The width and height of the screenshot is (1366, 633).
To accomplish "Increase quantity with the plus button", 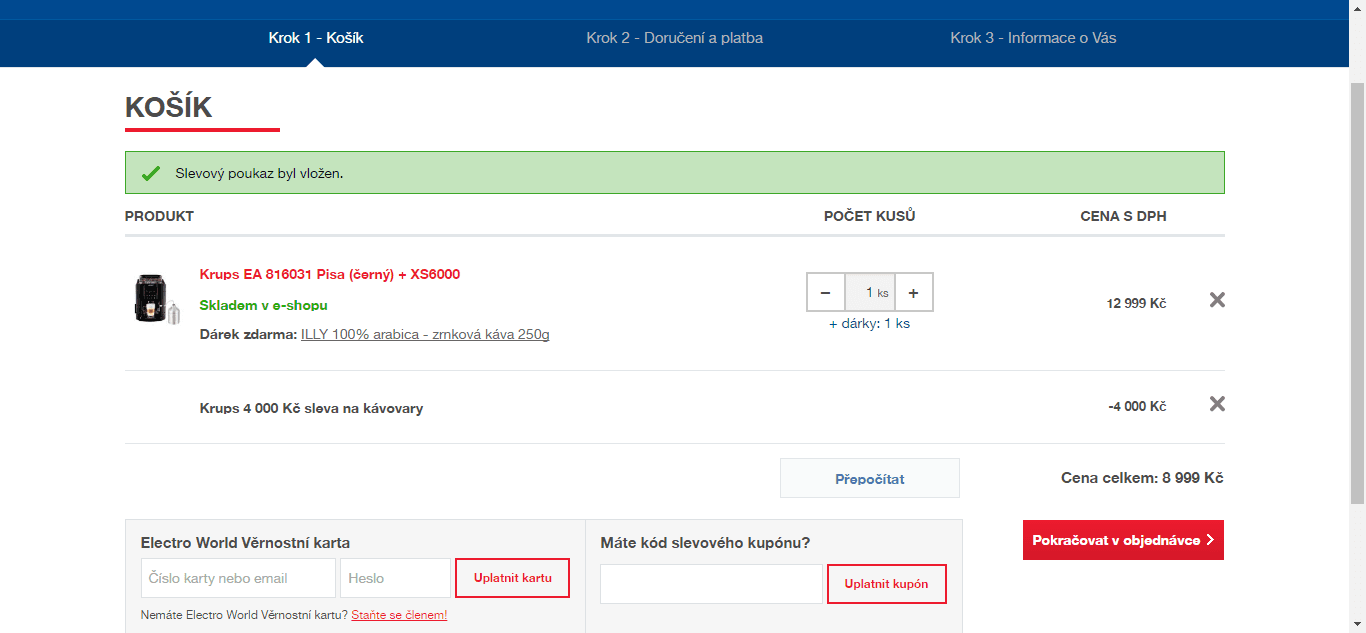I will point(913,292).
